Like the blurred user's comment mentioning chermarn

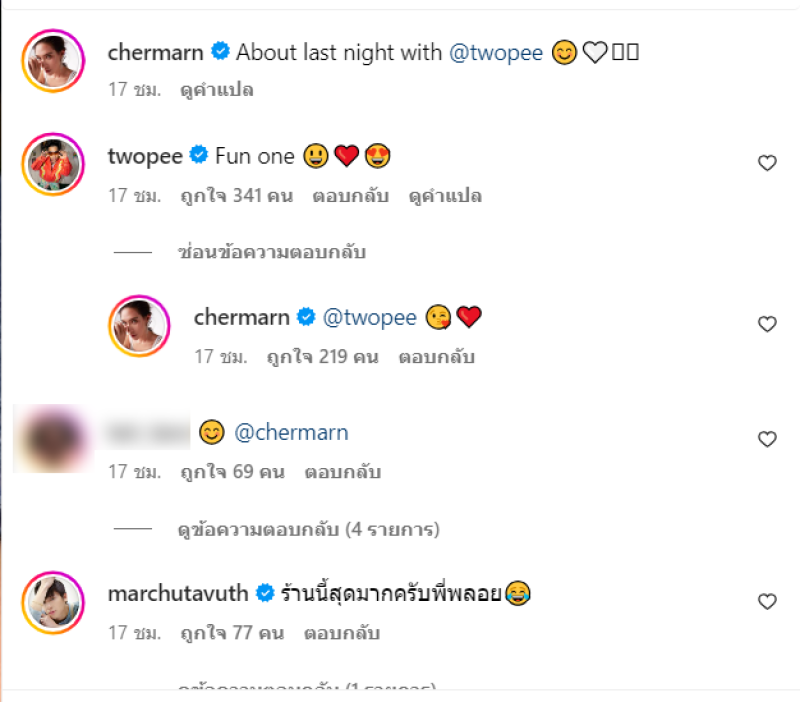tap(767, 439)
